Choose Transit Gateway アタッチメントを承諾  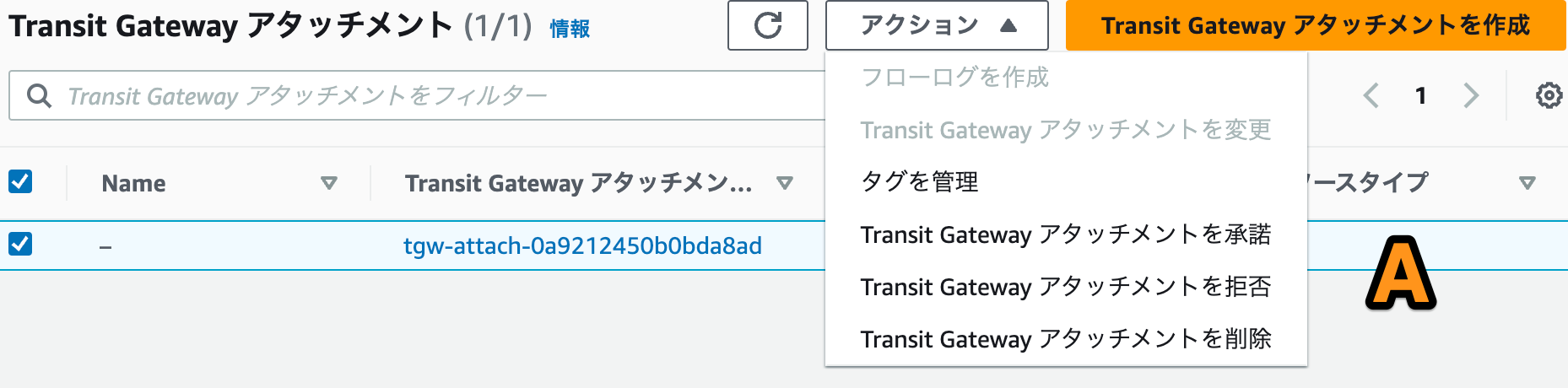point(1066,234)
